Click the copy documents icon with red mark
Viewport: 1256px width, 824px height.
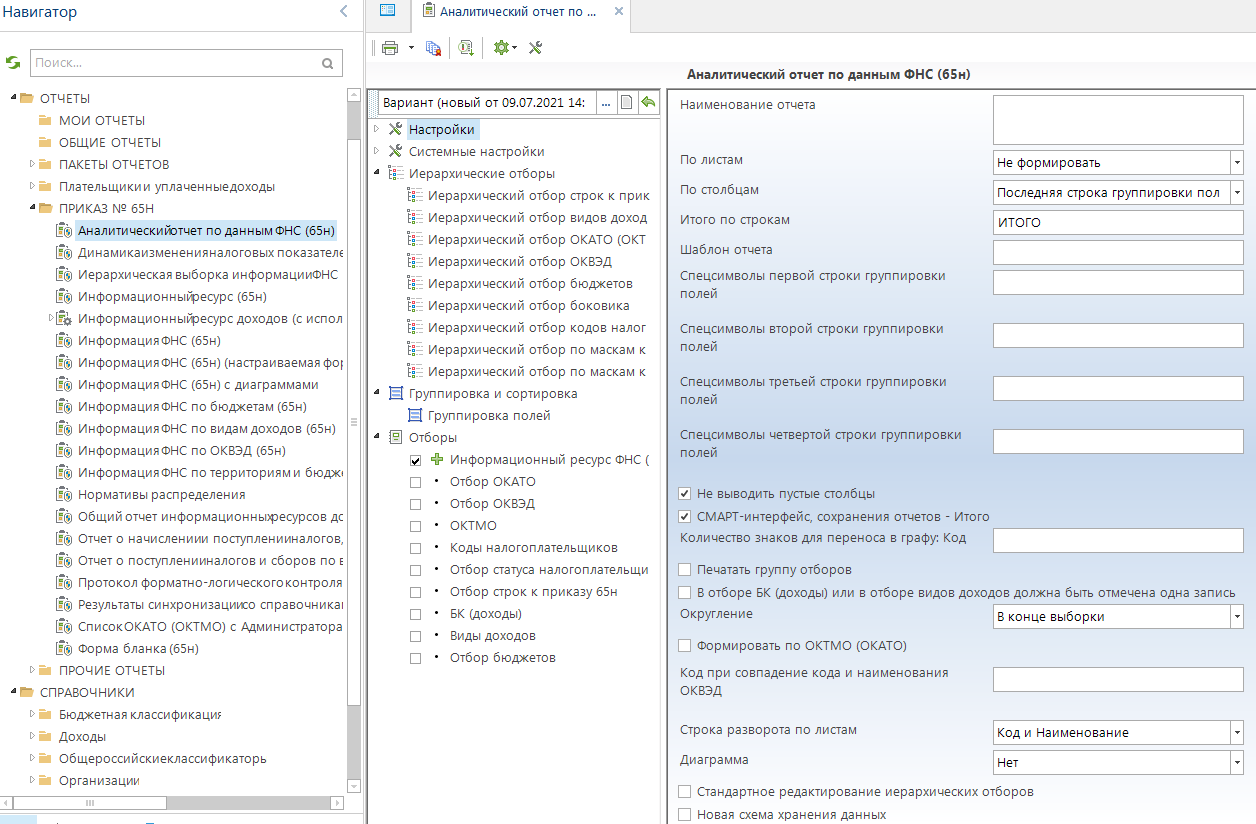433,47
